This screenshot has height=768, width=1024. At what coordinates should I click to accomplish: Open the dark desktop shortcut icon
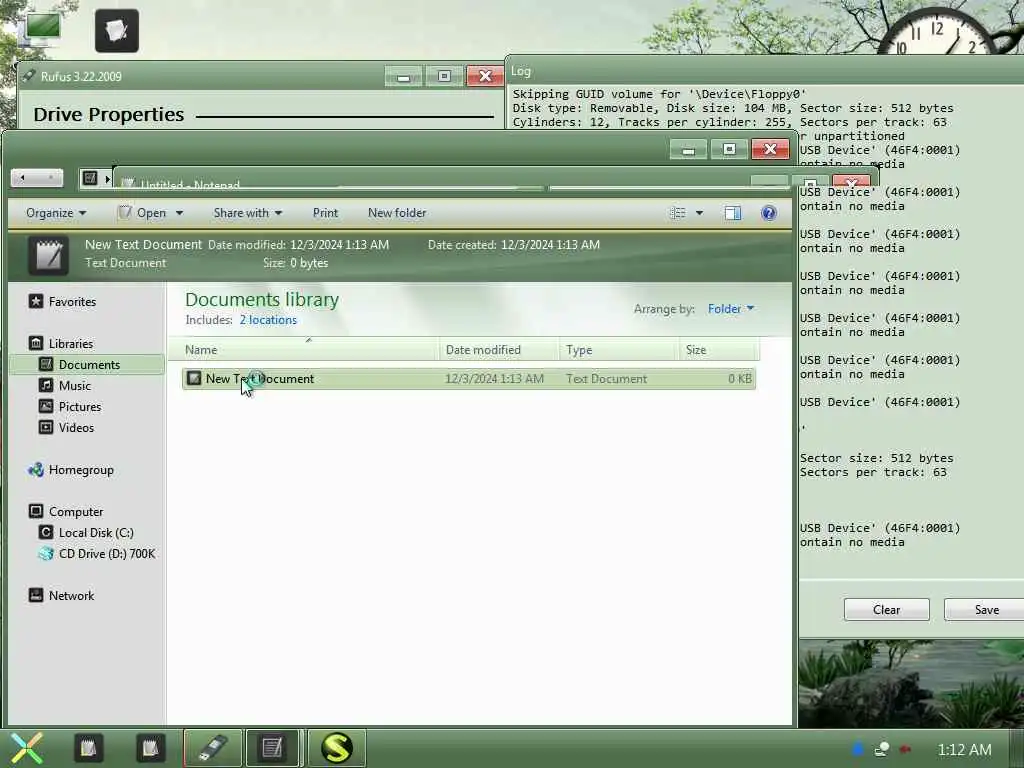coord(117,31)
